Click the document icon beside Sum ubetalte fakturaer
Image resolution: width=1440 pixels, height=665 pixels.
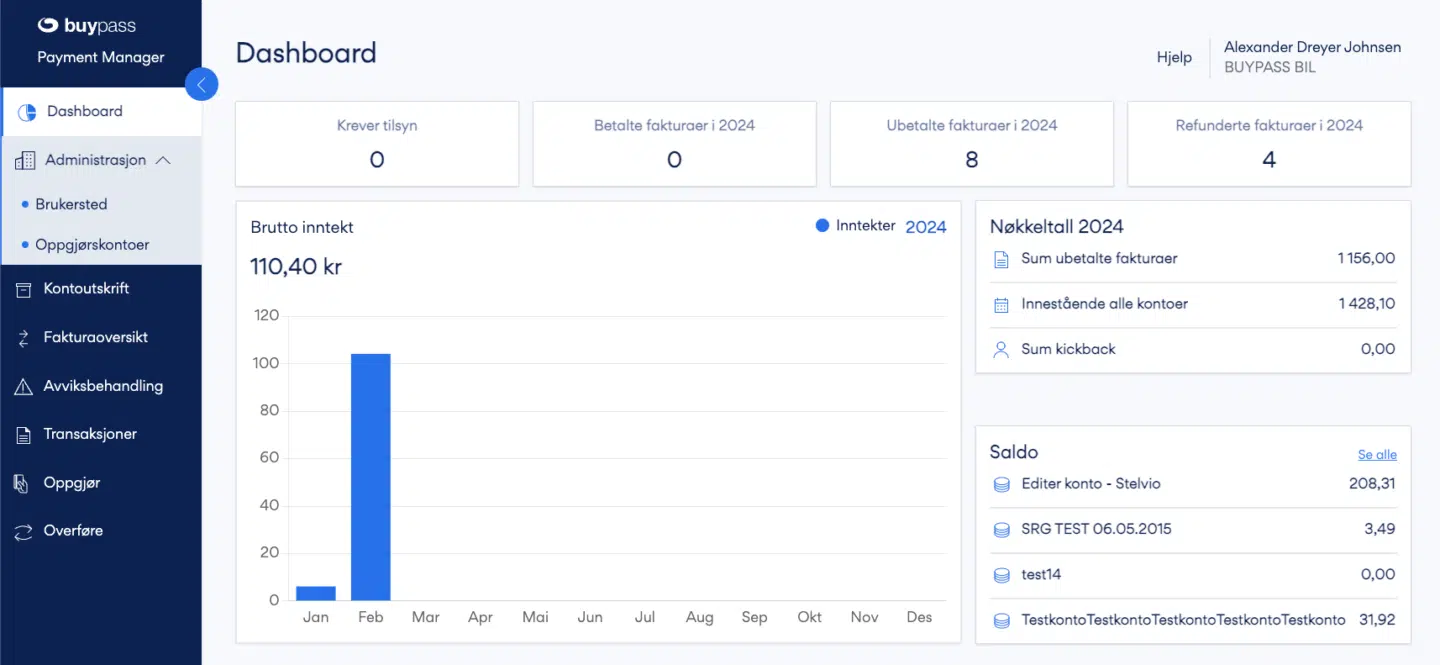click(1001, 259)
